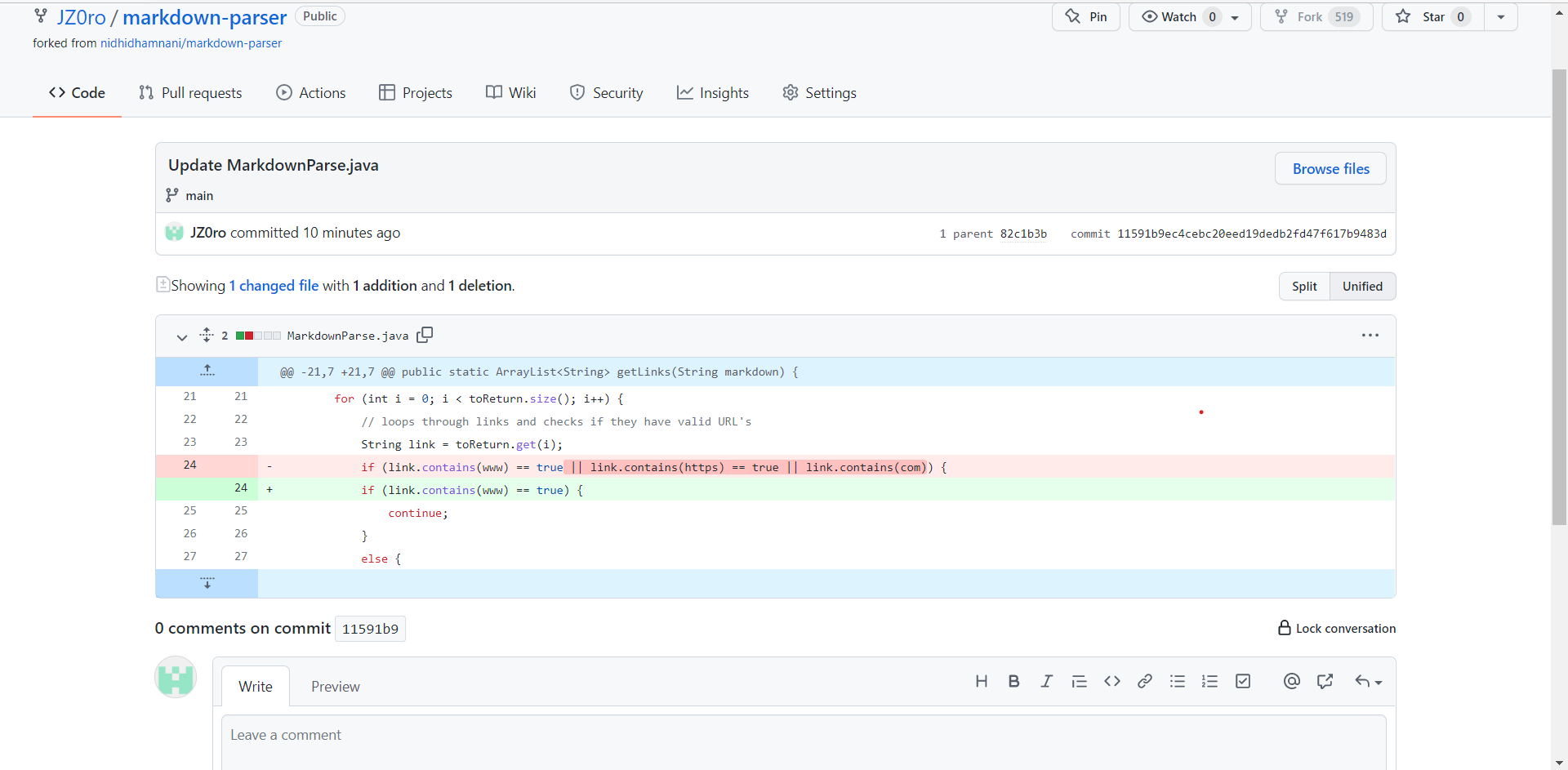1568x770 pixels.
Task: Click the Browse files button
Action: (1330, 169)
